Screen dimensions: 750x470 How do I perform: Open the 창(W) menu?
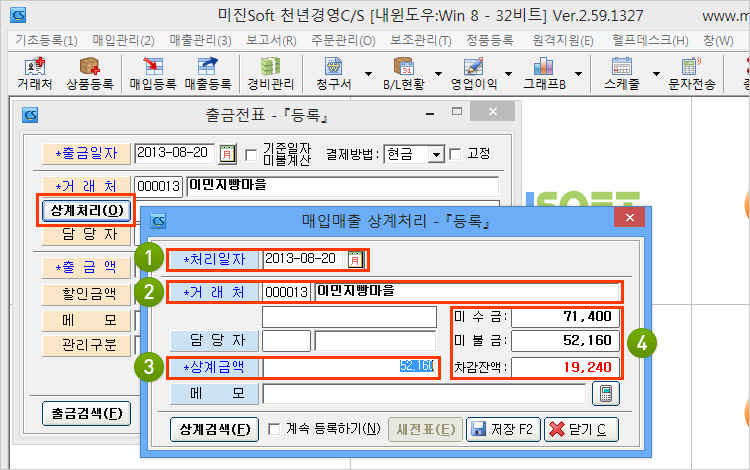[718, 41]
